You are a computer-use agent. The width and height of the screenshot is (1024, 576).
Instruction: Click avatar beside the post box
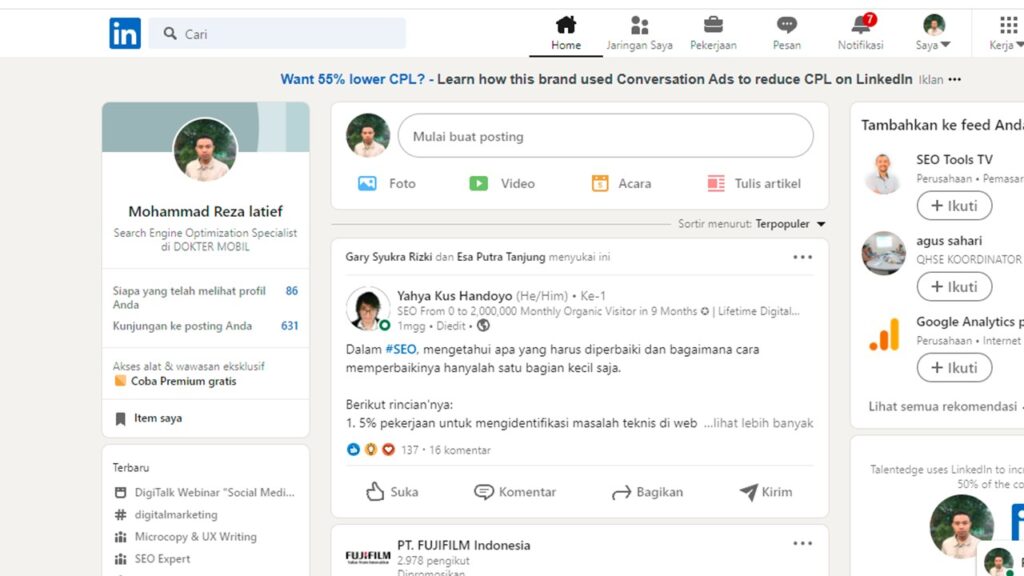click(x=368, y=136)
